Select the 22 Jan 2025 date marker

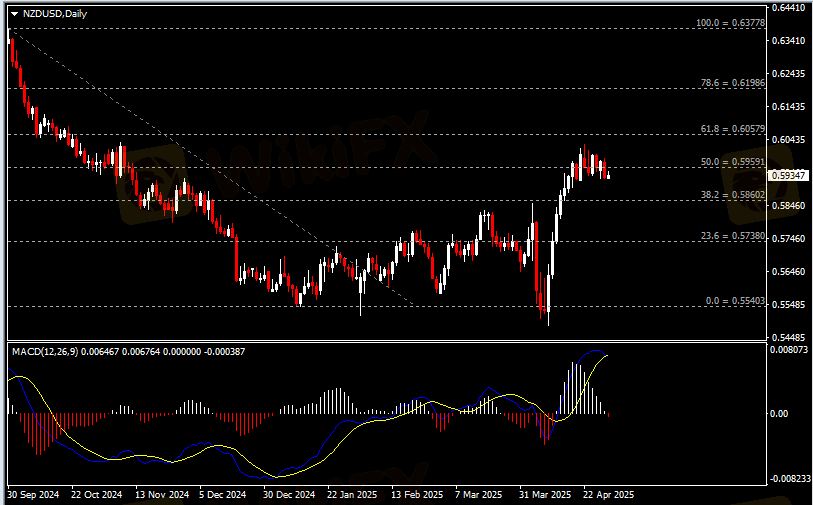(353, 494)
